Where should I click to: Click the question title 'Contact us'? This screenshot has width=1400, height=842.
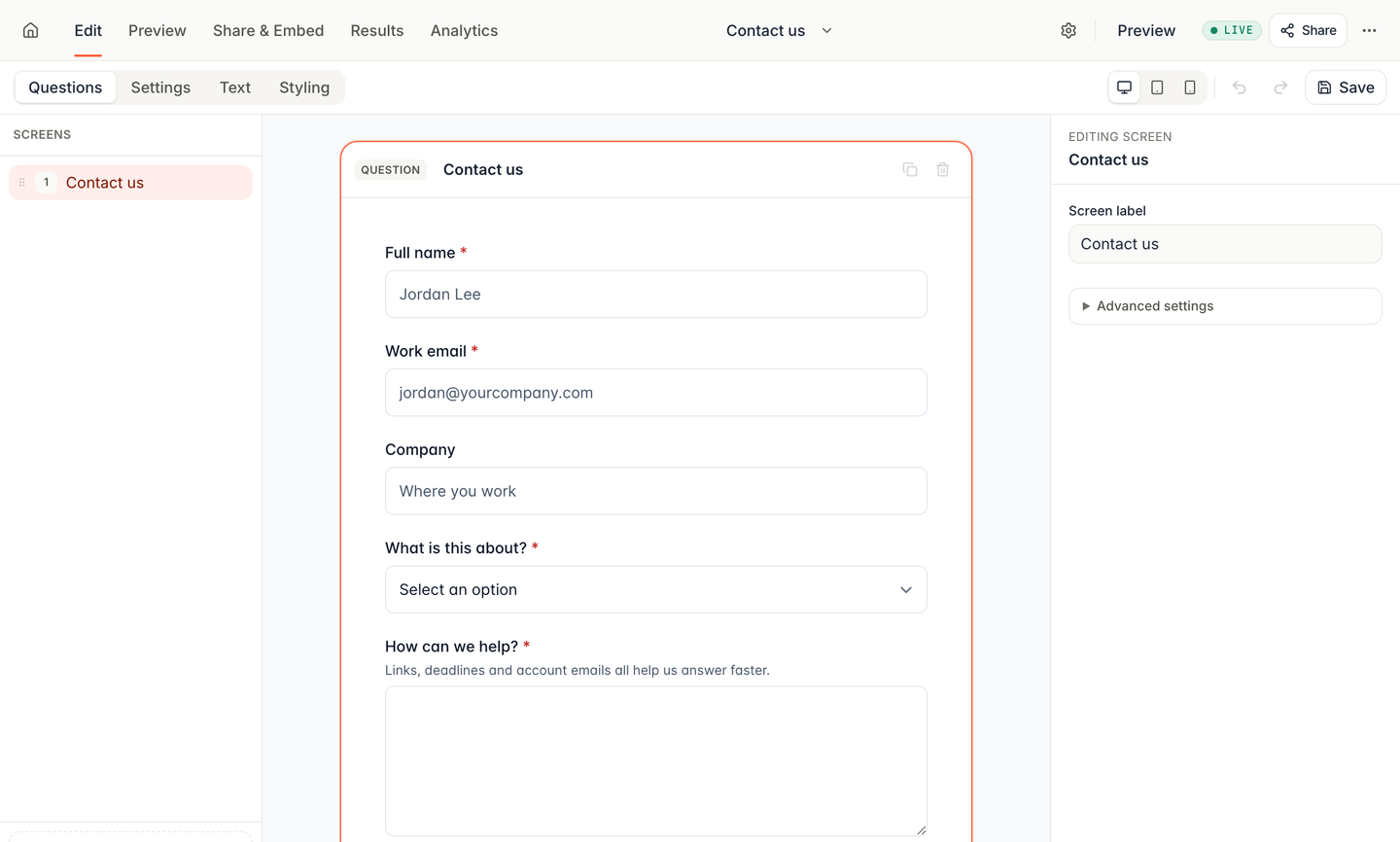tap(483, 169)
